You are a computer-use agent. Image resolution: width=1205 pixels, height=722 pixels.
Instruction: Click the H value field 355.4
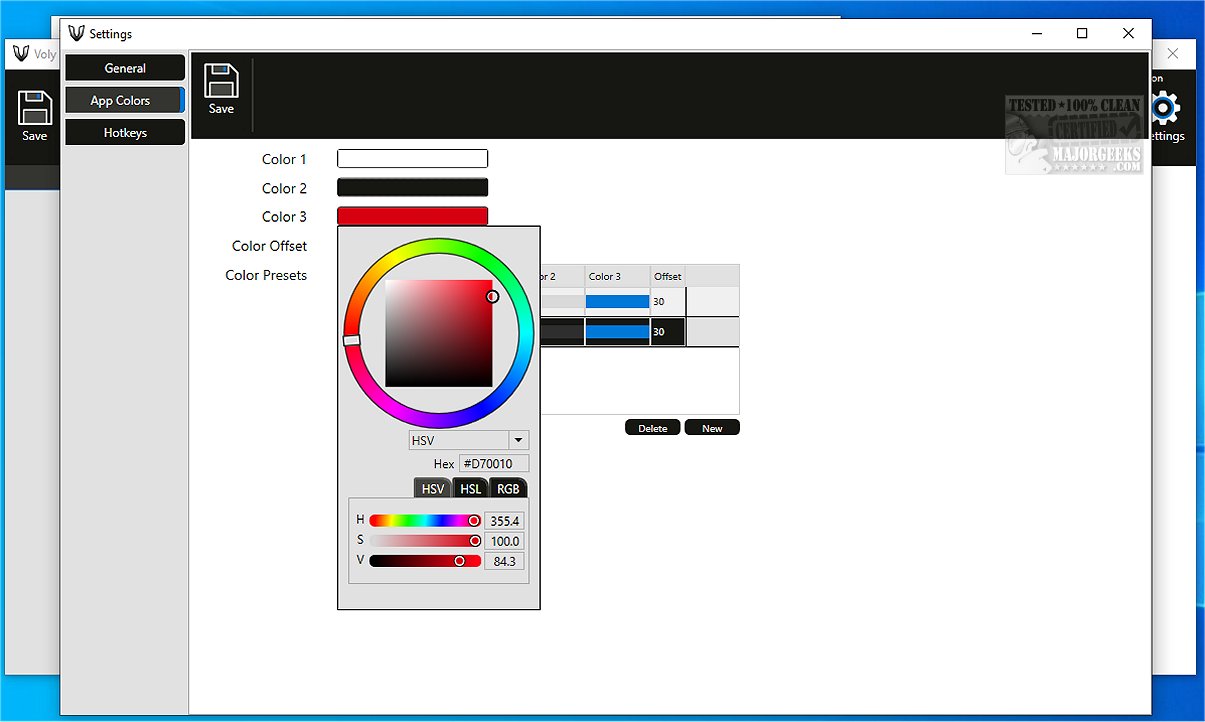pyautogui.click(x=504, y=521)
